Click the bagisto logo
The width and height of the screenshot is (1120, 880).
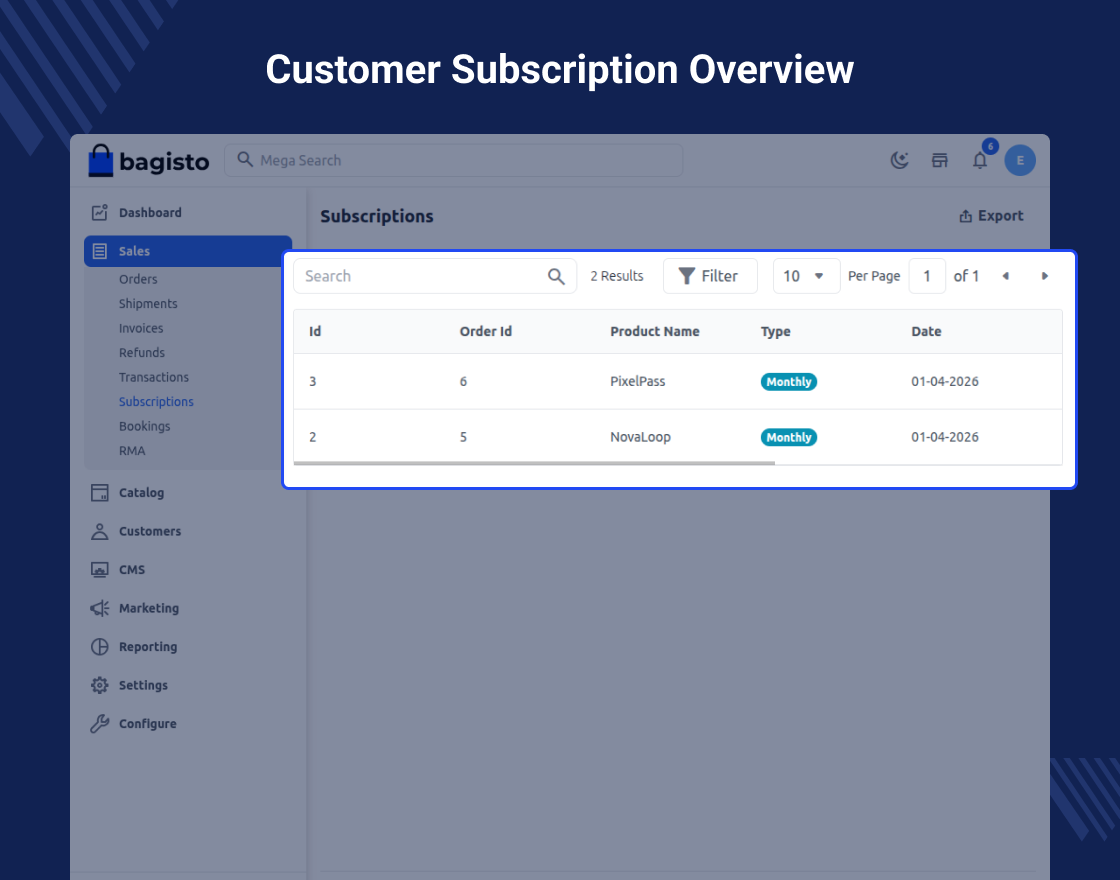click(149, 161)
